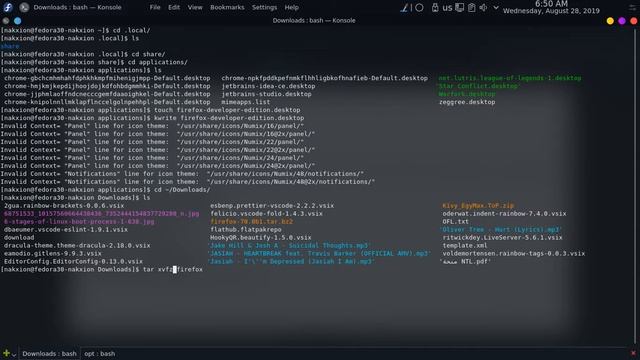Click the 'download' entry in Downloads listing
The height and width of the screenshot is (360, 640).
19,238
